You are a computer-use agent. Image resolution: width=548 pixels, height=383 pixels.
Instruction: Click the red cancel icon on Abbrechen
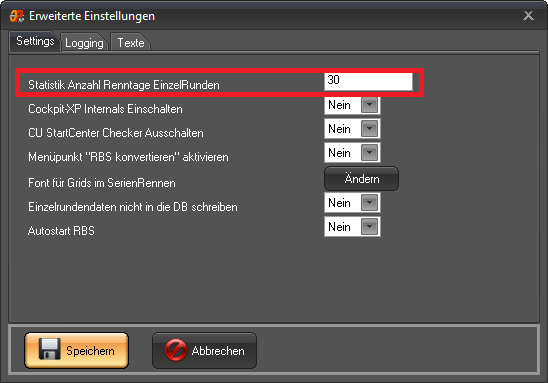coord(176,350)
